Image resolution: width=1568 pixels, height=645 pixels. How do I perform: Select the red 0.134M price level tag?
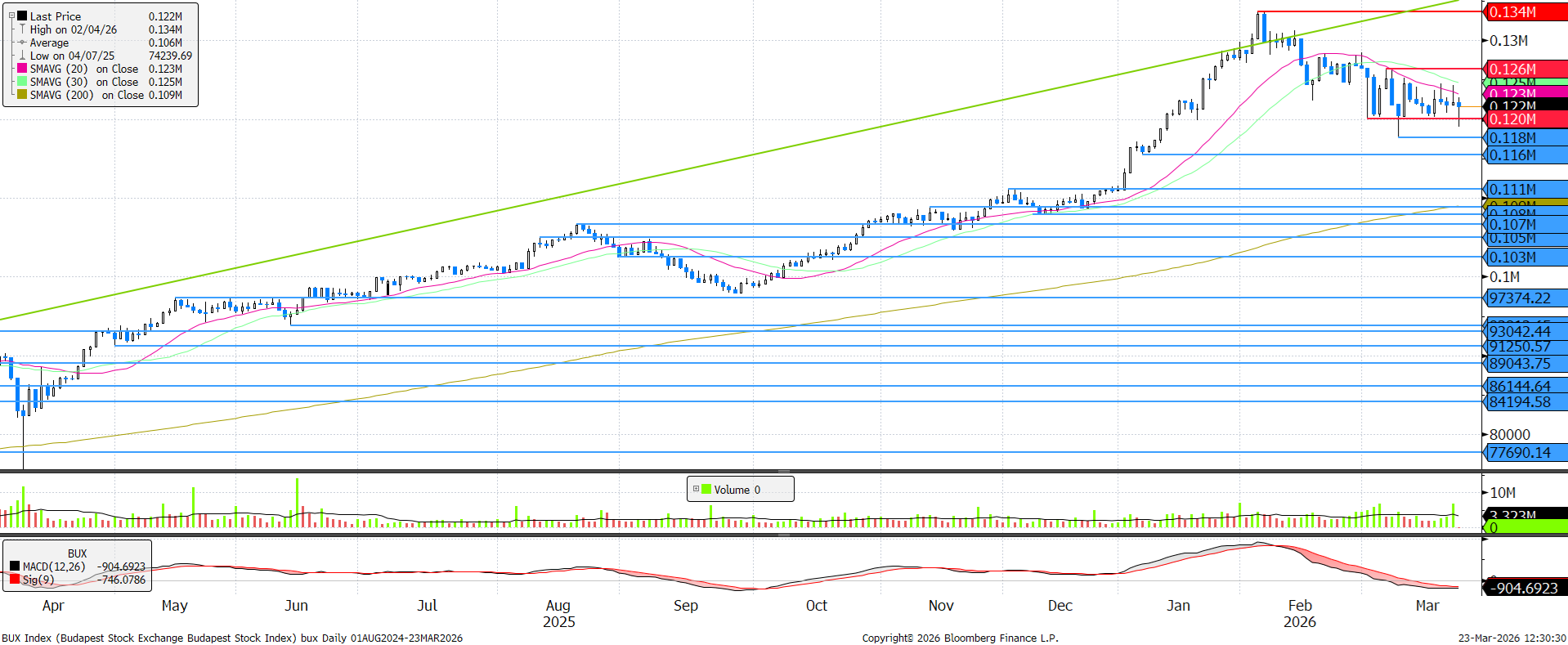[x=1524, y=12]
